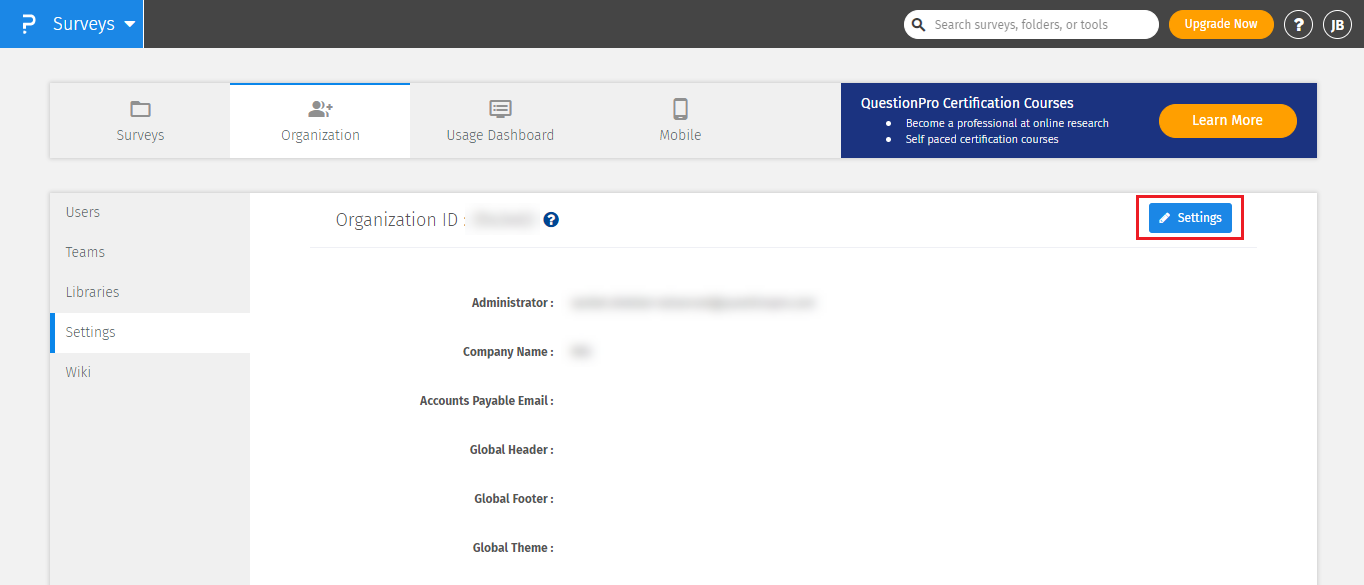
Task: Select Settings in the sidebar
Action: tap(150, 332)
